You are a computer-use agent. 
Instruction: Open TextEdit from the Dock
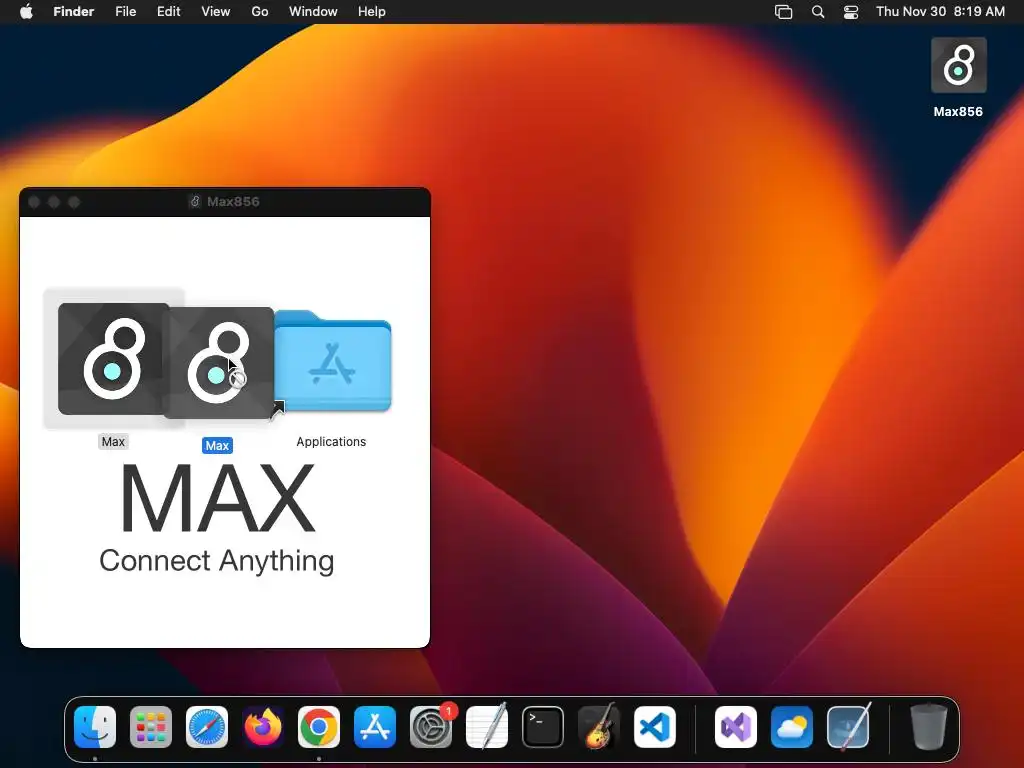(487, 726)
